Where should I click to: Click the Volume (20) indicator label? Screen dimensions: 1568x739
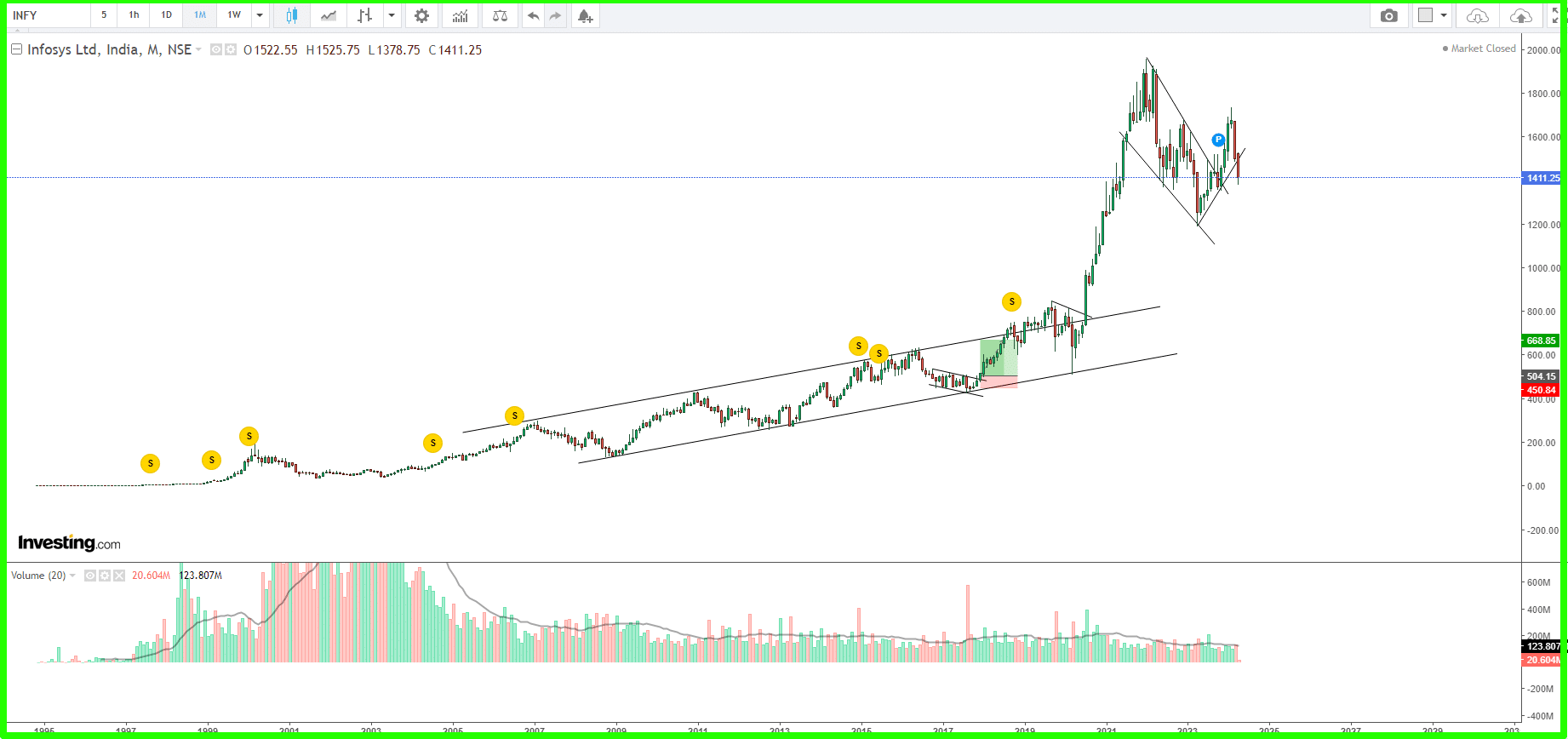point(38,576)
